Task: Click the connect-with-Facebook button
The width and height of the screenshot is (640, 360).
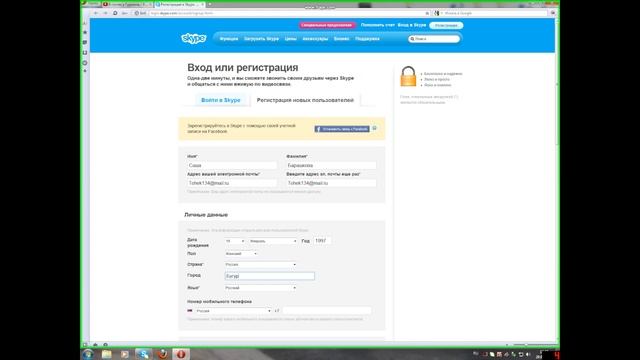Action: (342, 129)
